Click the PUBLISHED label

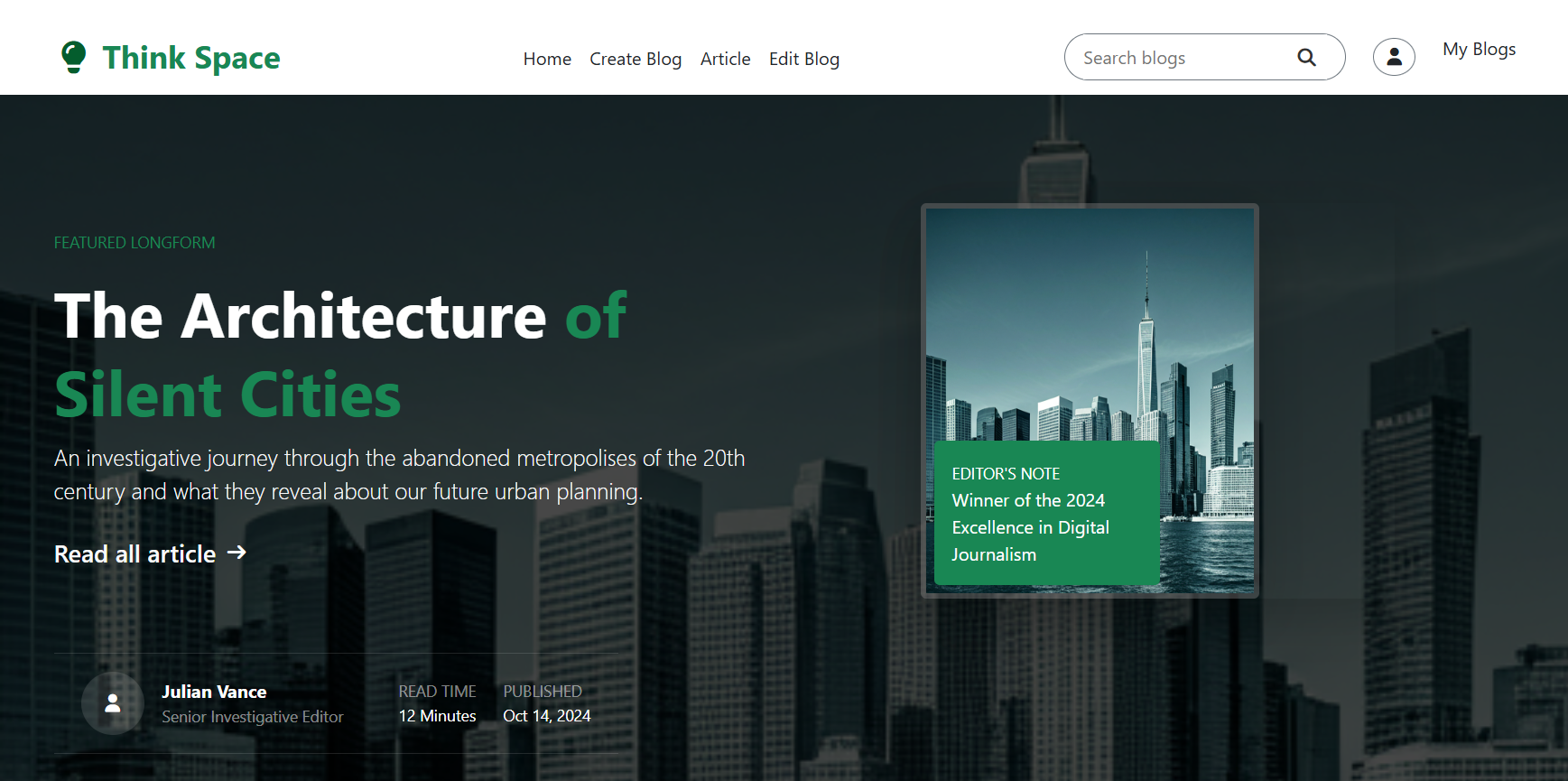tap(543, 692)
